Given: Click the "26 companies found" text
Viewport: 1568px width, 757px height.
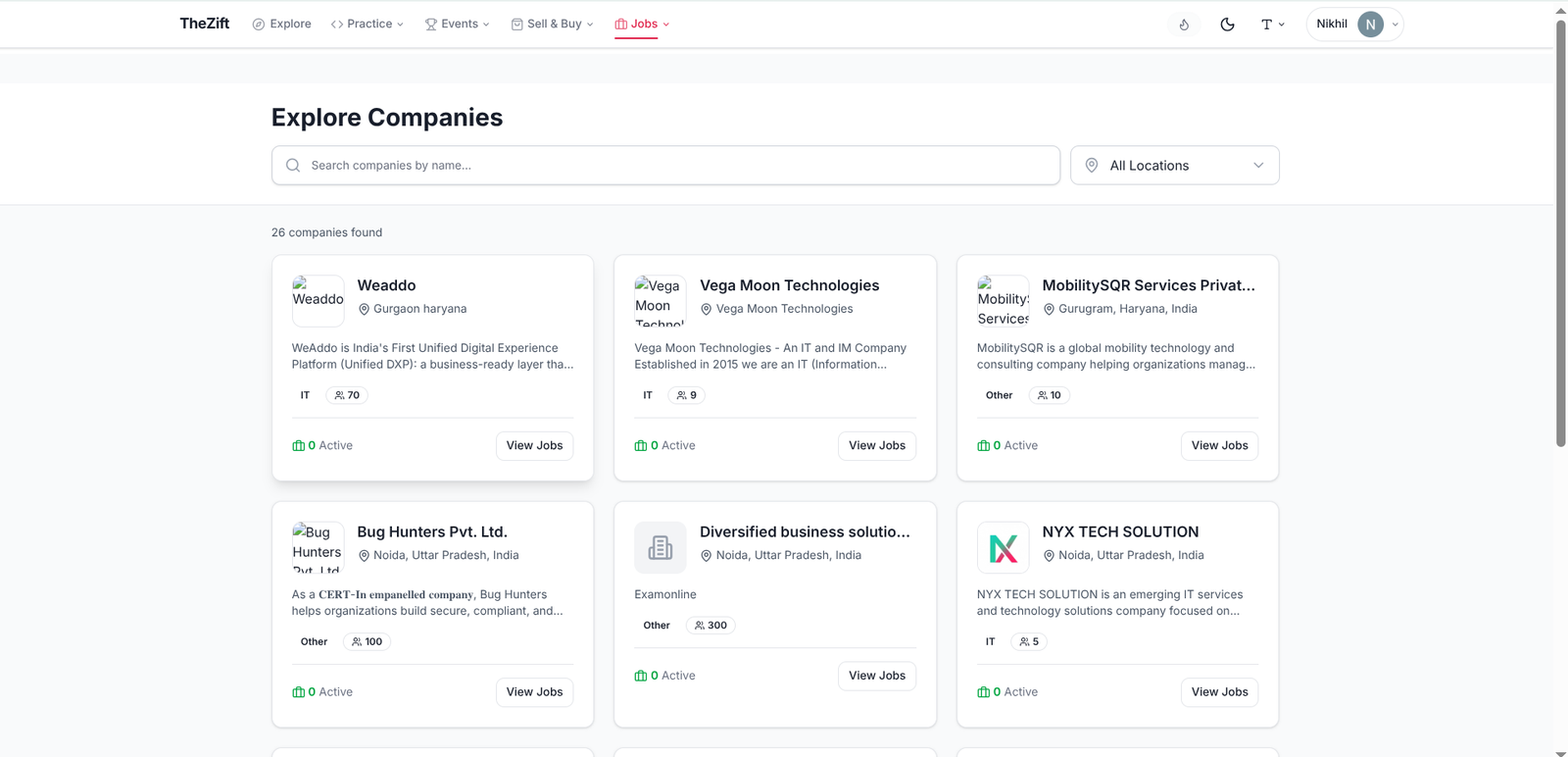Looking at the screenshot, I should point(326,232).
